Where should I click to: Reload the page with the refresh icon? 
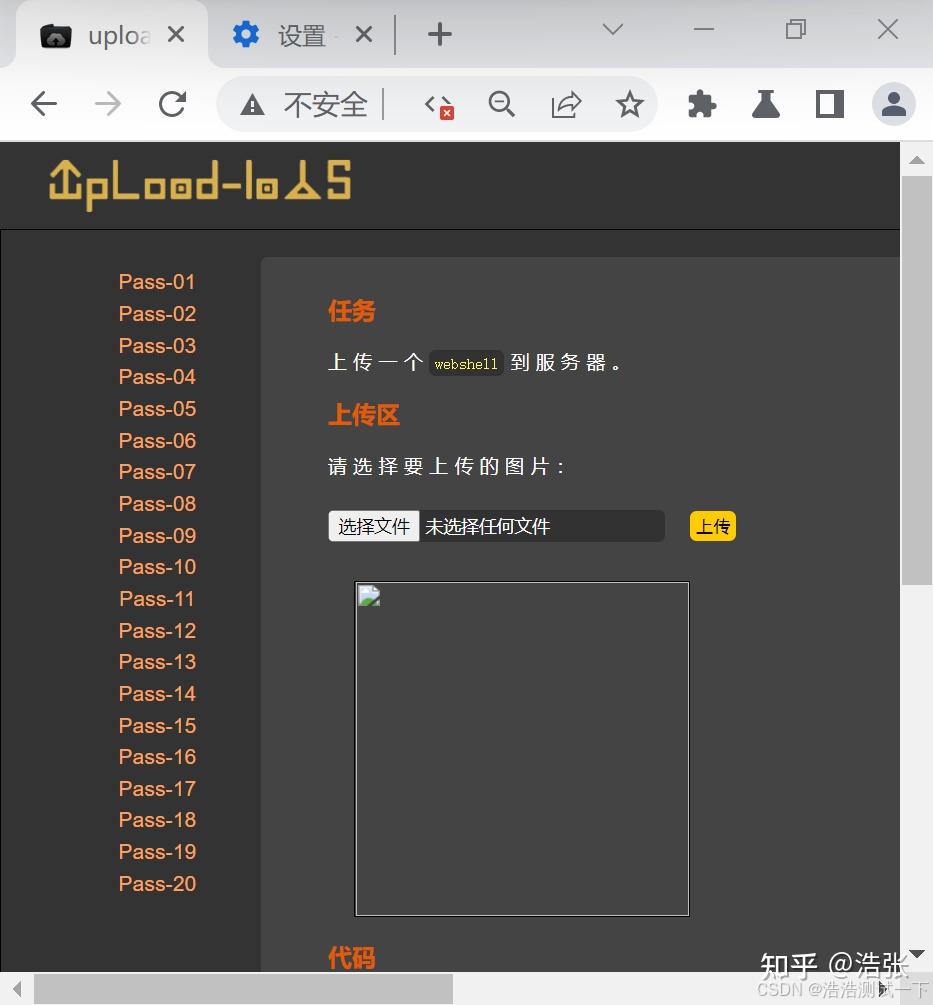[x=172, y=104]
